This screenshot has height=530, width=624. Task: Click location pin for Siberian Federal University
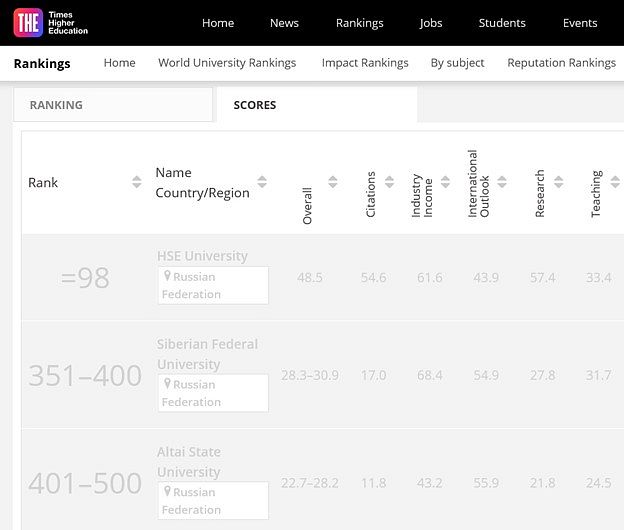(167, 383)
